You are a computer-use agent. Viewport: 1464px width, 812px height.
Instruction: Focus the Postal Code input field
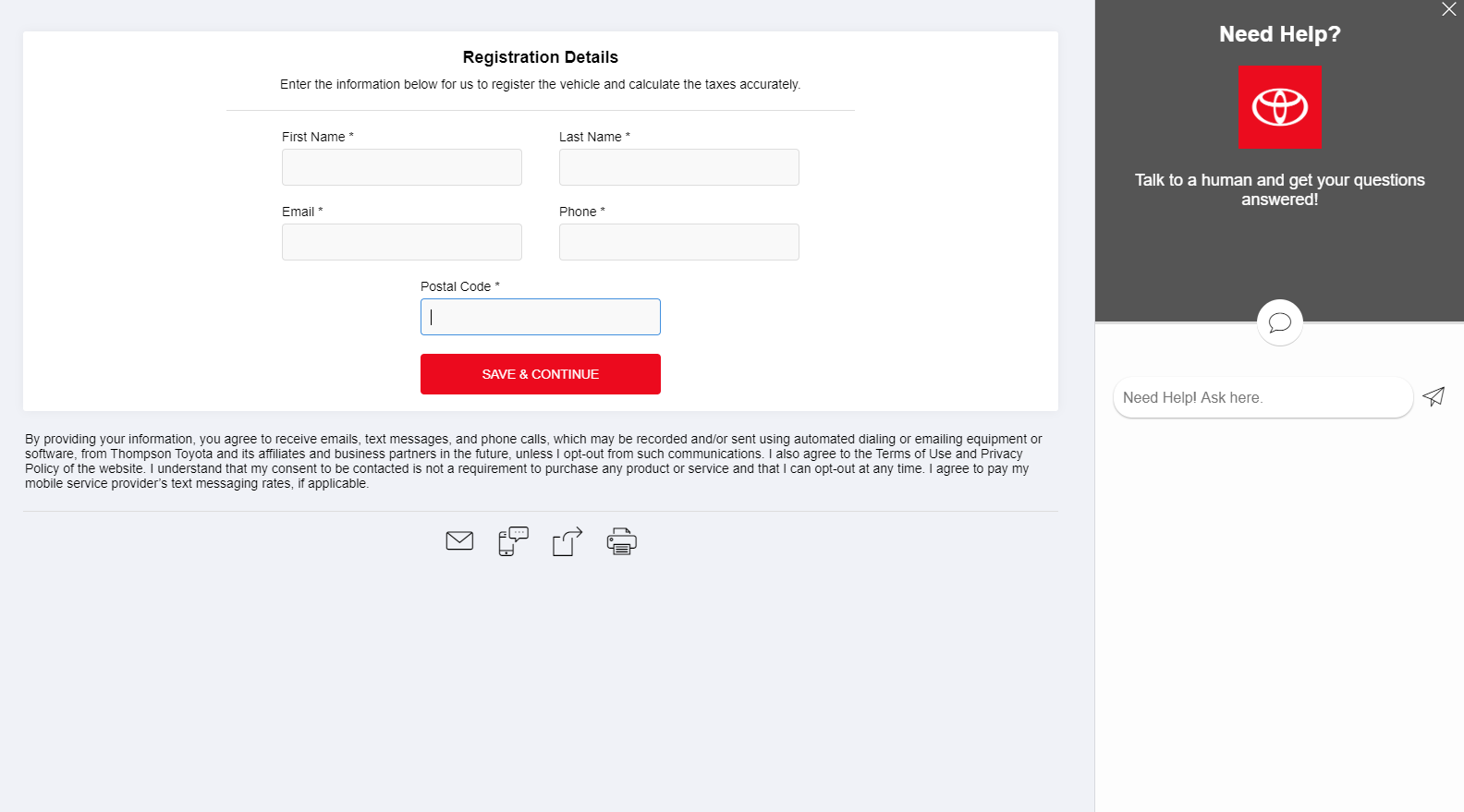(541, 317)
